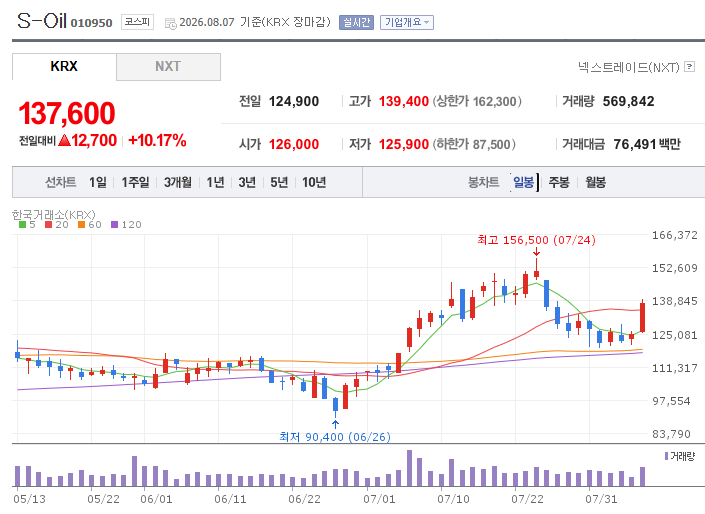Click the 한국거래소(KRX) chart label
This screenshot has height=514, width=705.
click(x=54, y=215)
